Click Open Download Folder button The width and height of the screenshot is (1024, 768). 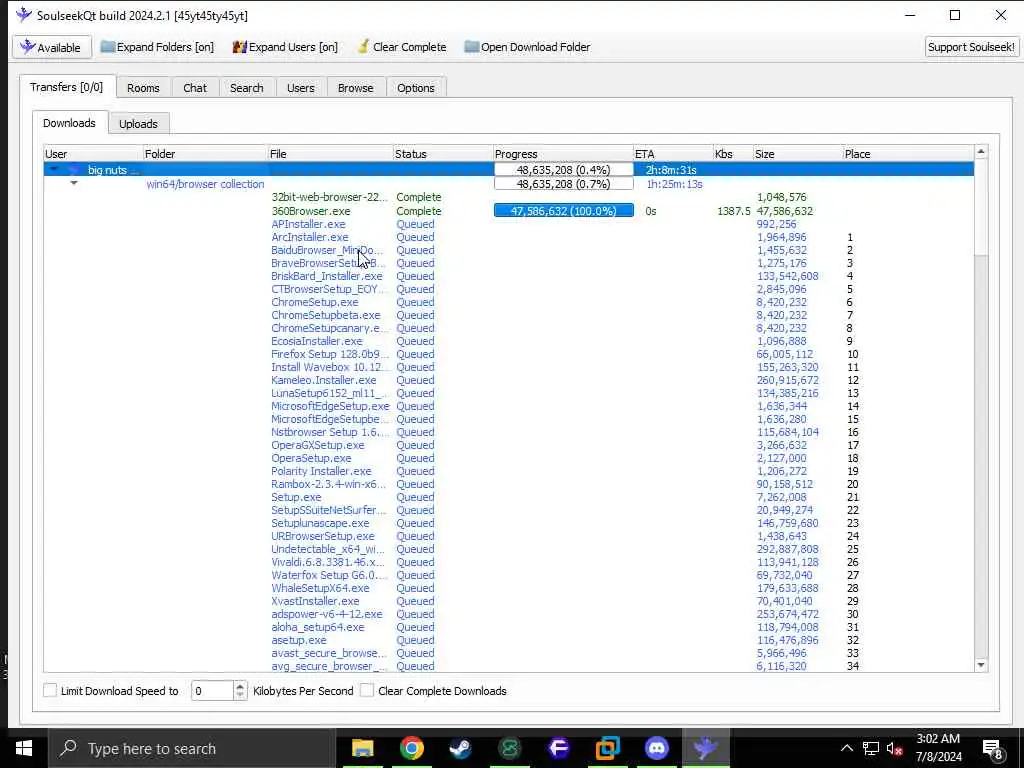coord(528,47)
